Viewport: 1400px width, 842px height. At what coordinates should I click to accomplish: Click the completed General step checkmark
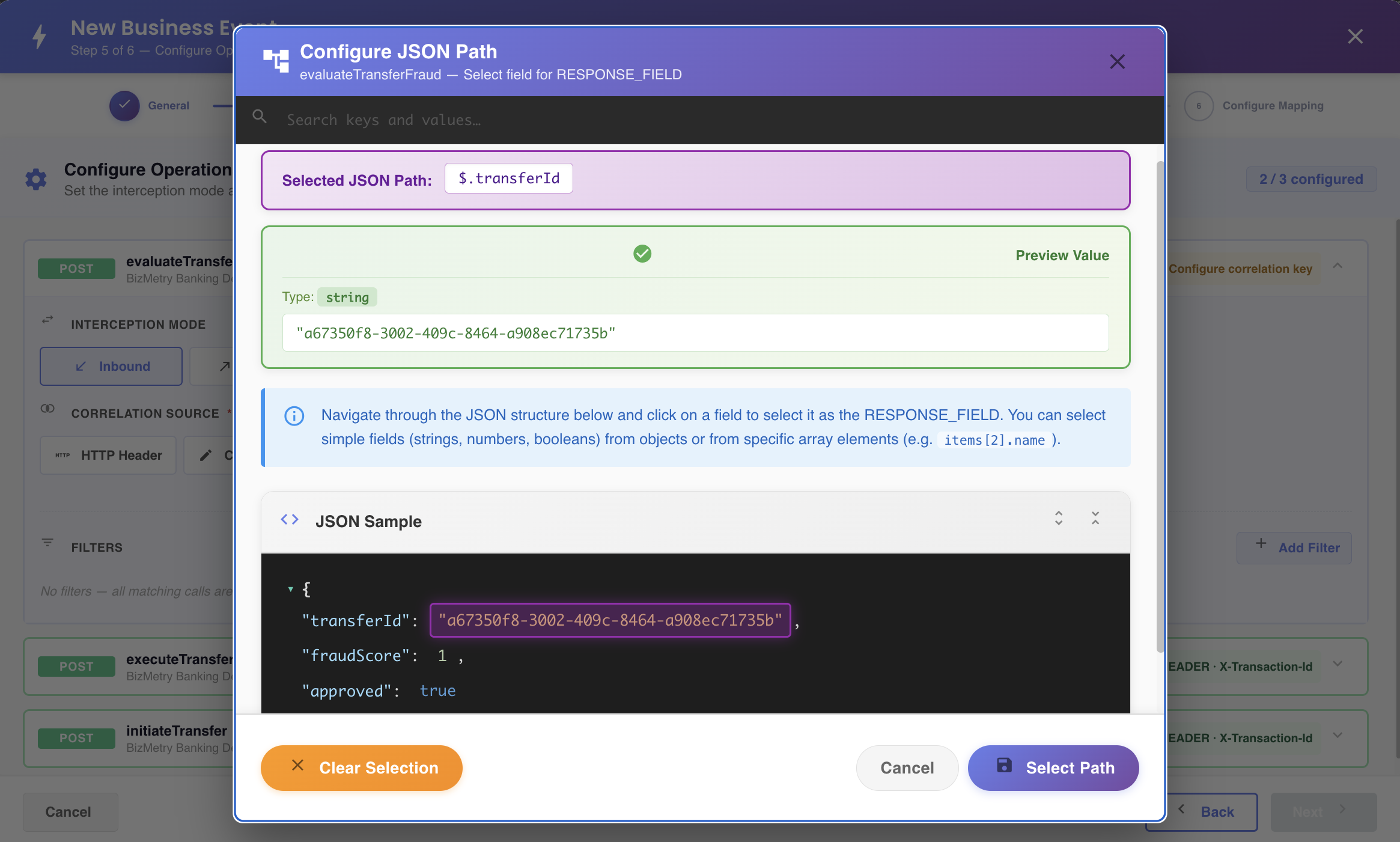pyautogui.click(x=124, y=106)
